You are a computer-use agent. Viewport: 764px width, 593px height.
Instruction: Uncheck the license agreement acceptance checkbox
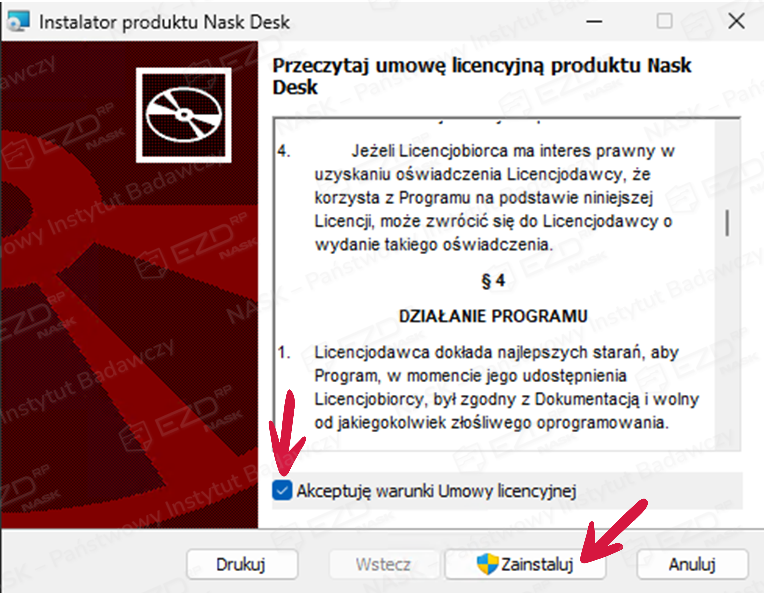(282, 490)
